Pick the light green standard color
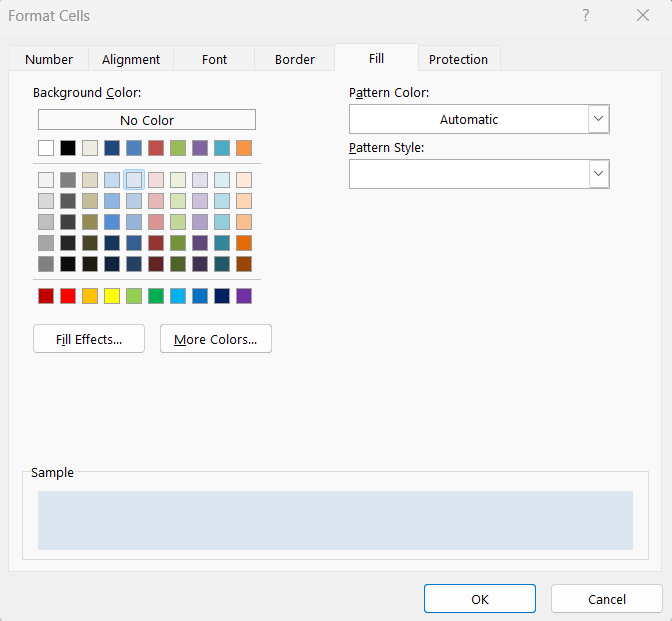Image resolution: width=672 pixels, height=621 pixels. (134, 296)
